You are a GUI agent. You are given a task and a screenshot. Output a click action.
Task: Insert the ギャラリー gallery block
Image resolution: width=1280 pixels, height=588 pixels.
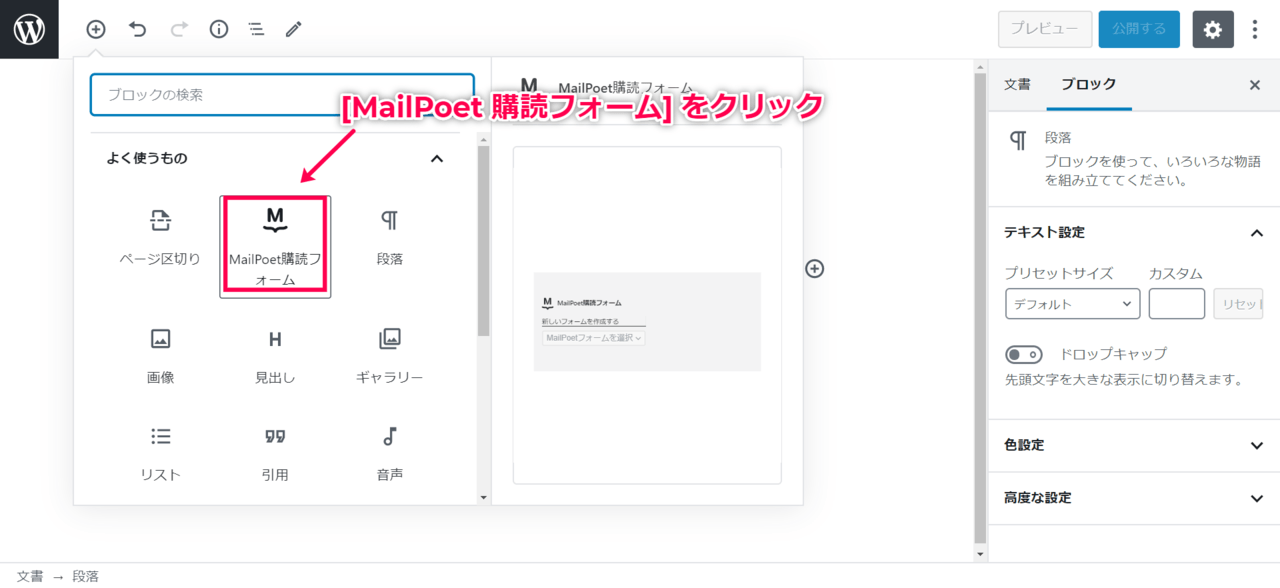(x=390, y=357)
